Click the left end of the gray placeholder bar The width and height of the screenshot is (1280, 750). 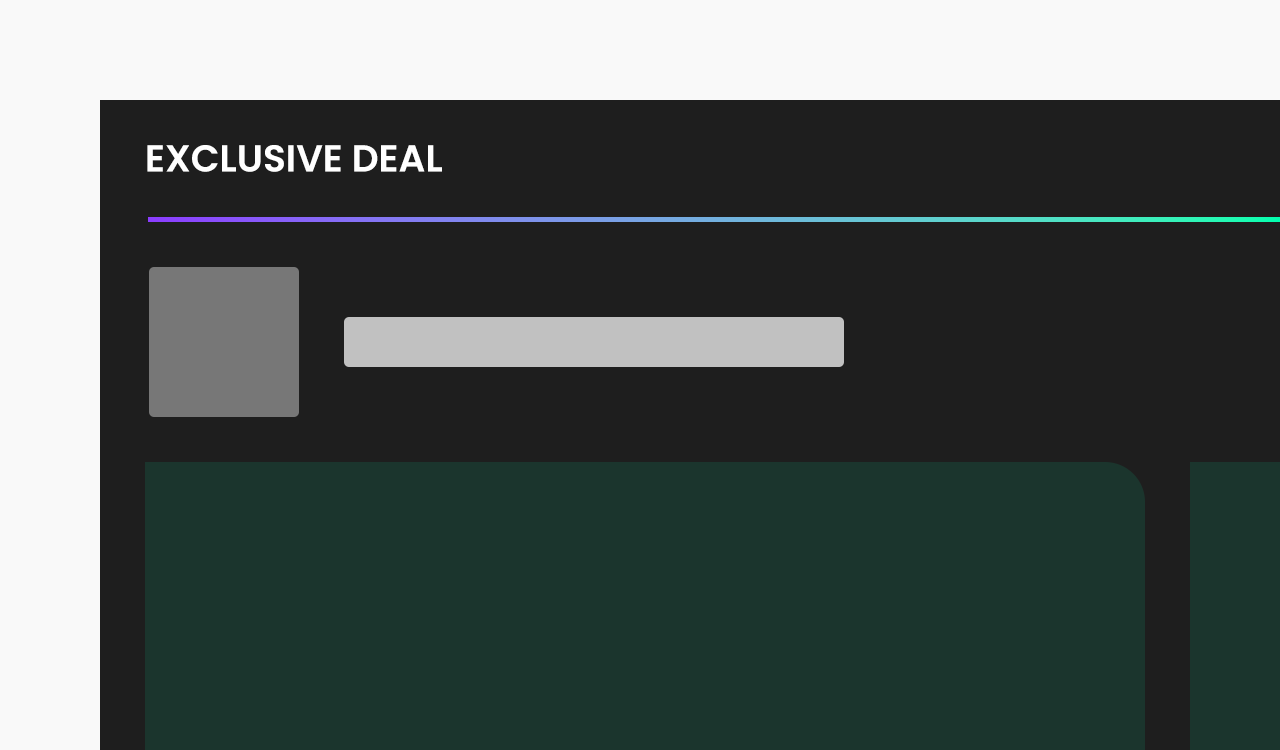[354, 342]
